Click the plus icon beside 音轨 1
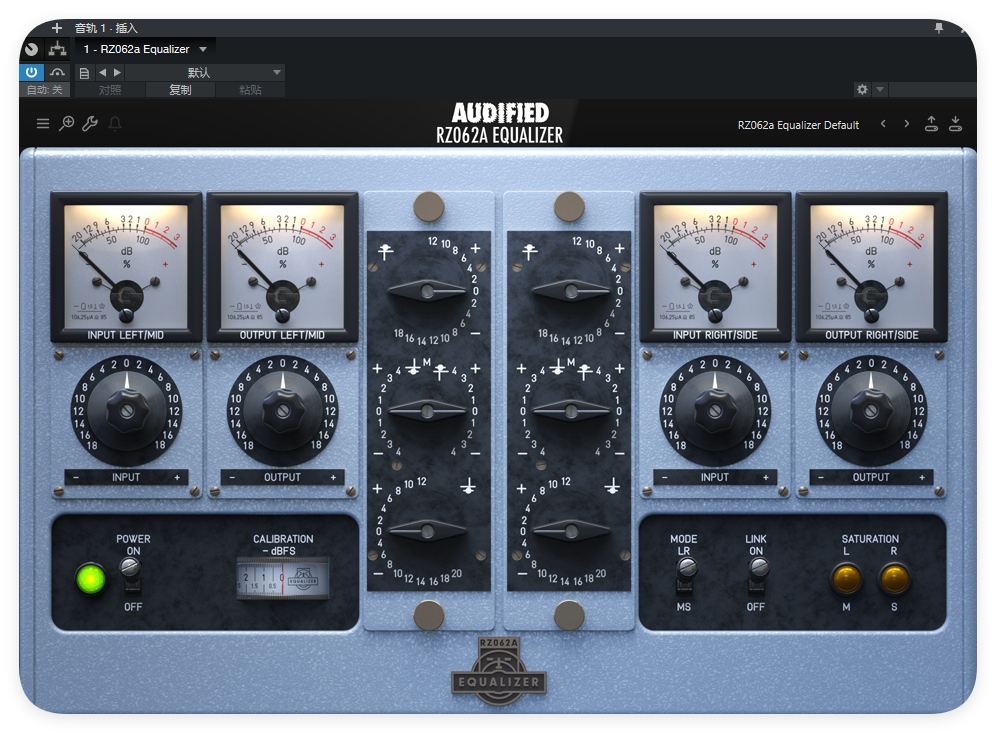Screen dimensions: 996x733 pos(57,28)
